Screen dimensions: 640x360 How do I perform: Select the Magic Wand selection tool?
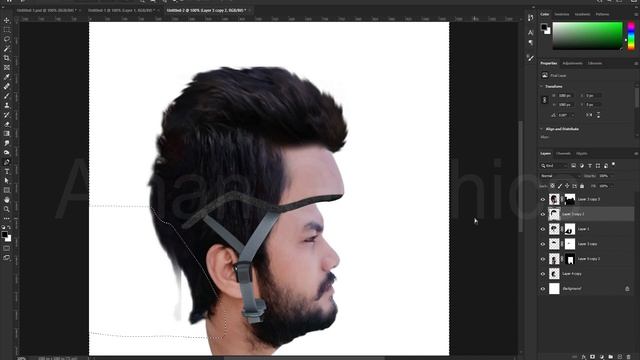point(7,49)
